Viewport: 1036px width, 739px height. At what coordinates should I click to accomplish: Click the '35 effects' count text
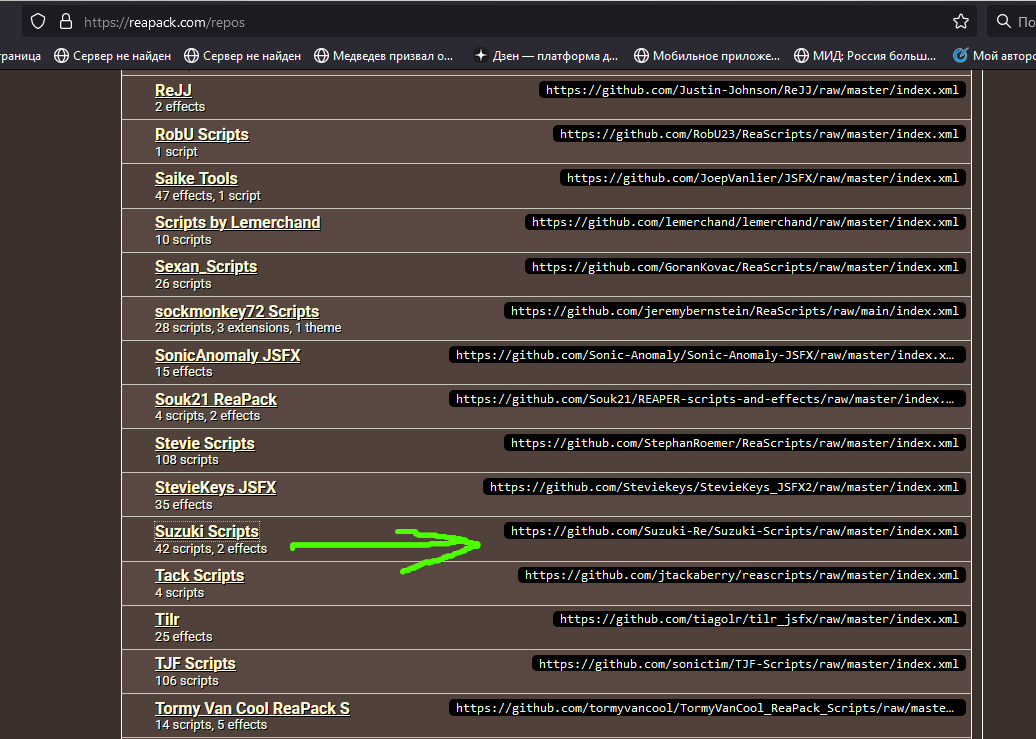tap(184, 505)
